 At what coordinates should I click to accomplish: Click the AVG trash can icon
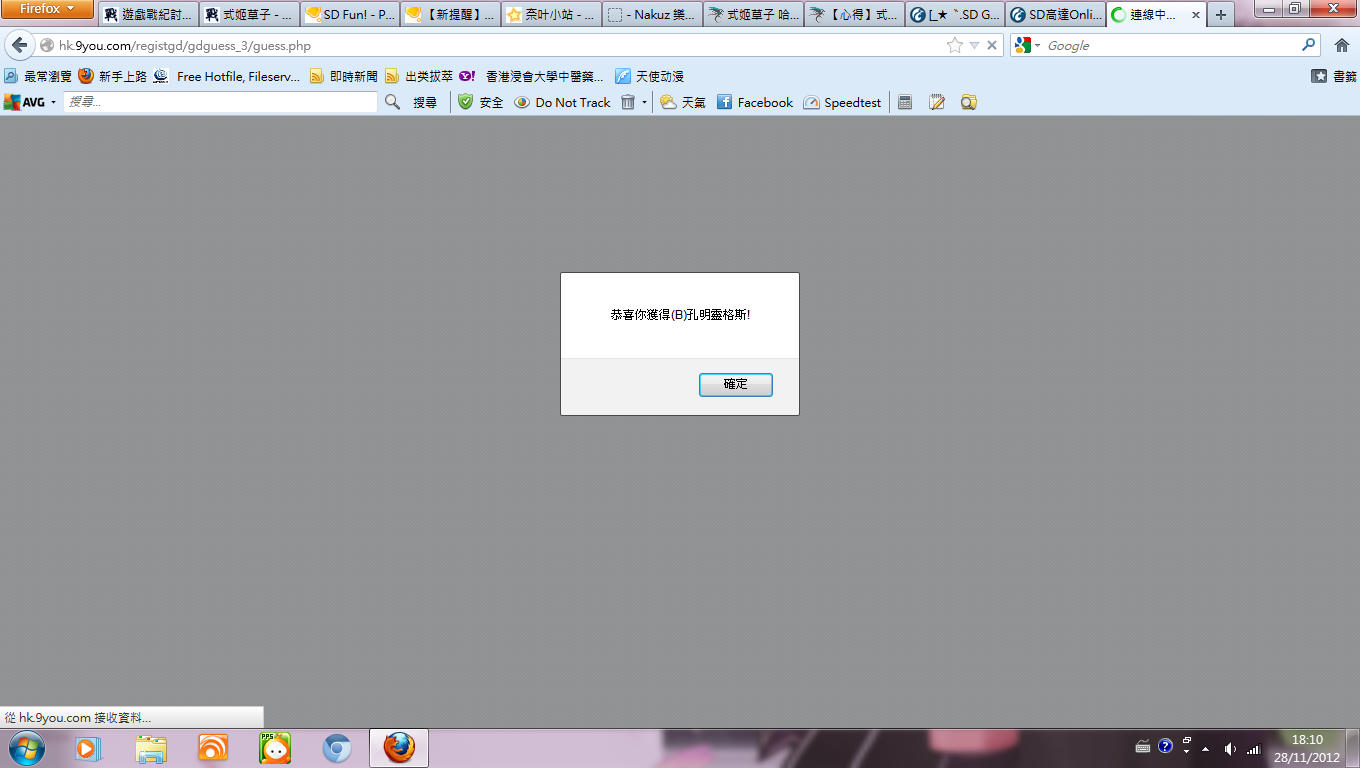click(x=628, y=102)
